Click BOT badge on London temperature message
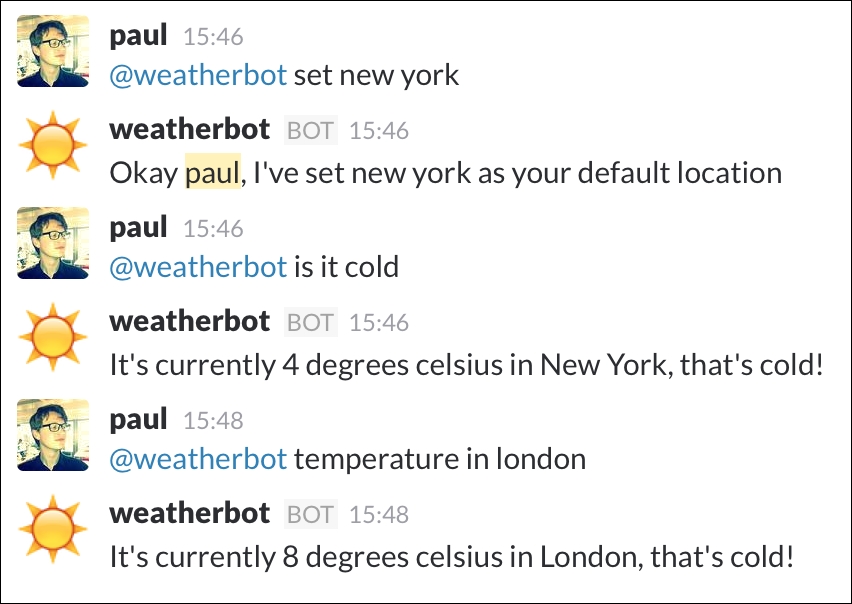 (x=310, y=514)
